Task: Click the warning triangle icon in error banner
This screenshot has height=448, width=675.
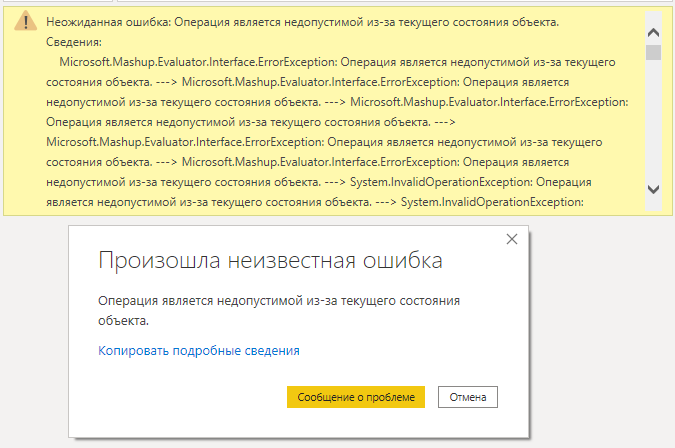Action: (x=25, y=22)
